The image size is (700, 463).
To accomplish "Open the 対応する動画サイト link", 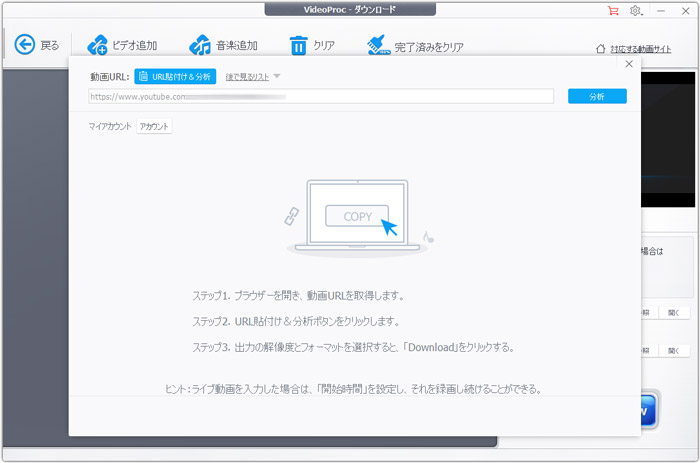I will [x=640, y=48].
